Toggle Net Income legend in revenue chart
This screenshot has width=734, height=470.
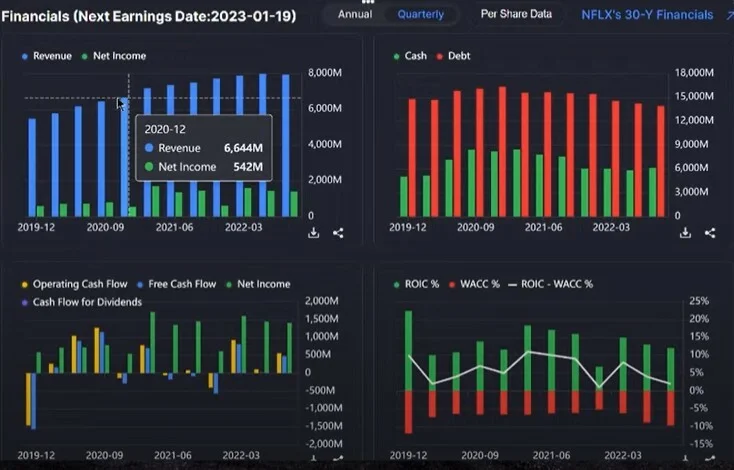point(114,56)
